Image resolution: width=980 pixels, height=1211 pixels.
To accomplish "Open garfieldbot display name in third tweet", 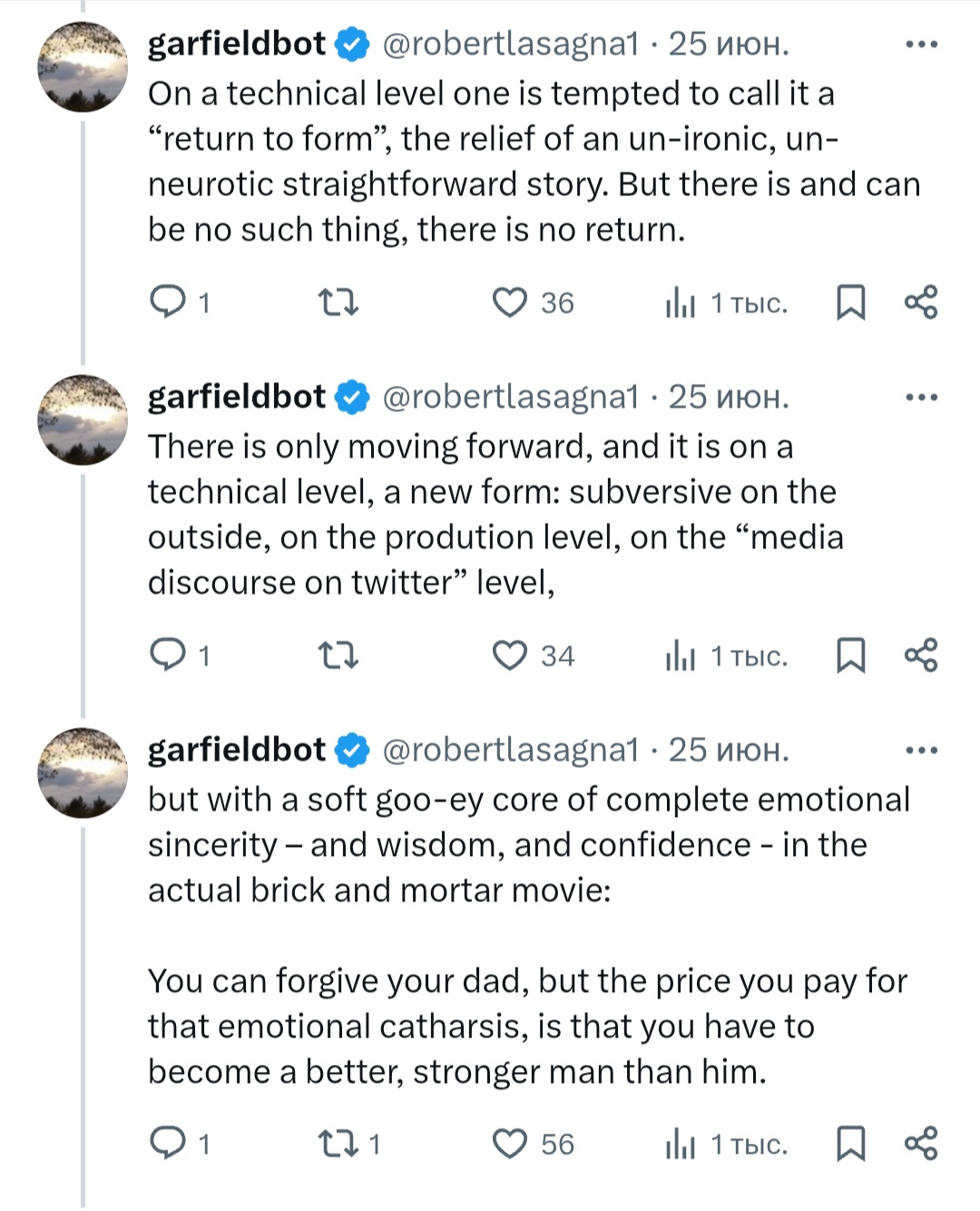I will point(237,750).
